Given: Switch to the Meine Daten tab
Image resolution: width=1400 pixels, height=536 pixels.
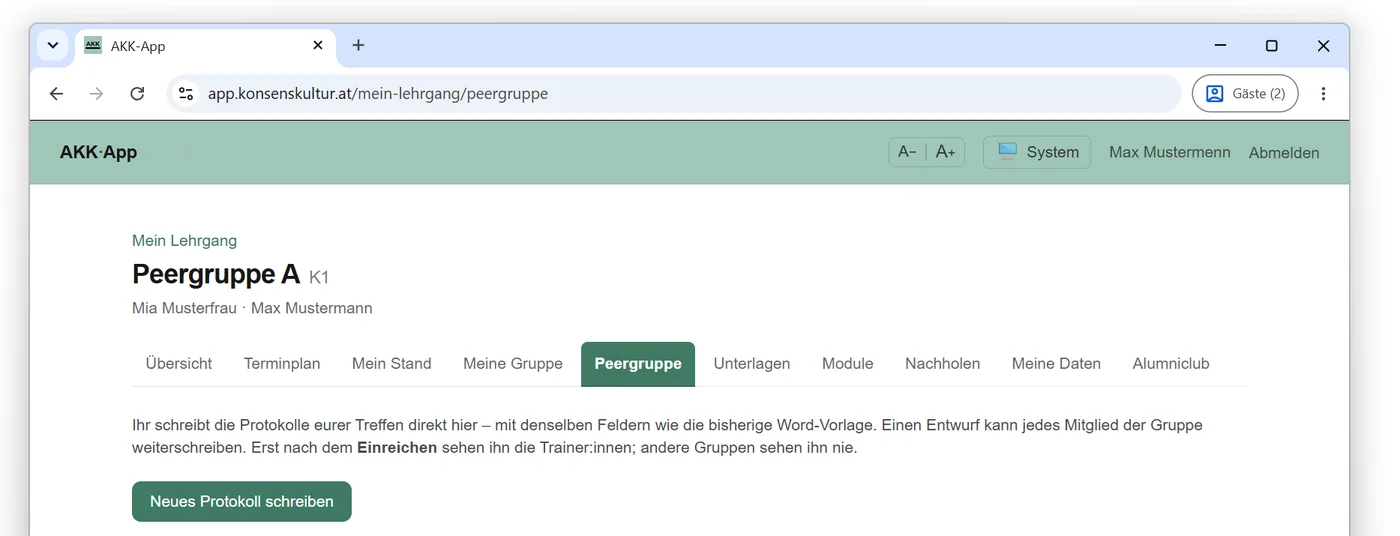Looking at the screenshot, I should (1056, 364).
